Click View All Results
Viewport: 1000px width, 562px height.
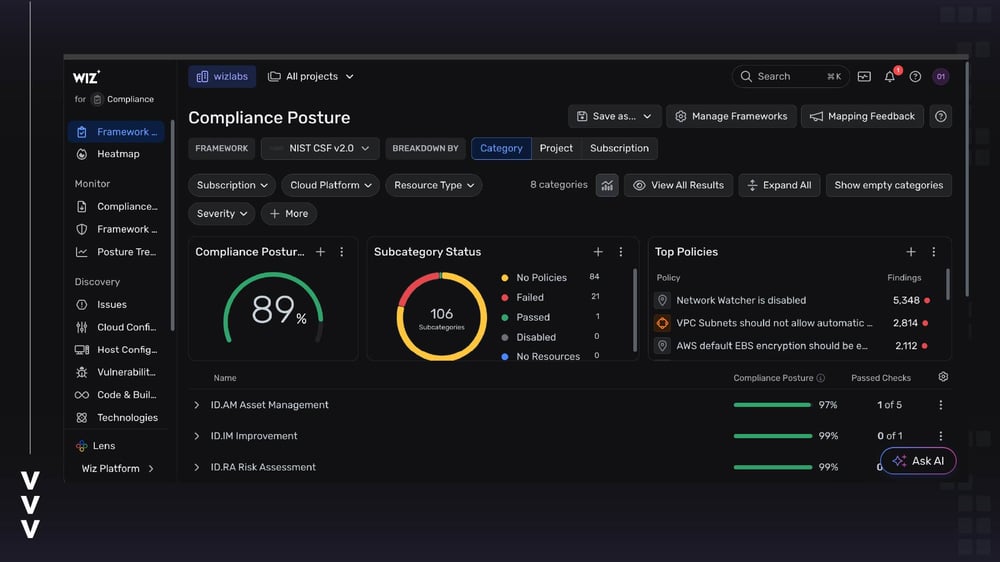point(679,185)
